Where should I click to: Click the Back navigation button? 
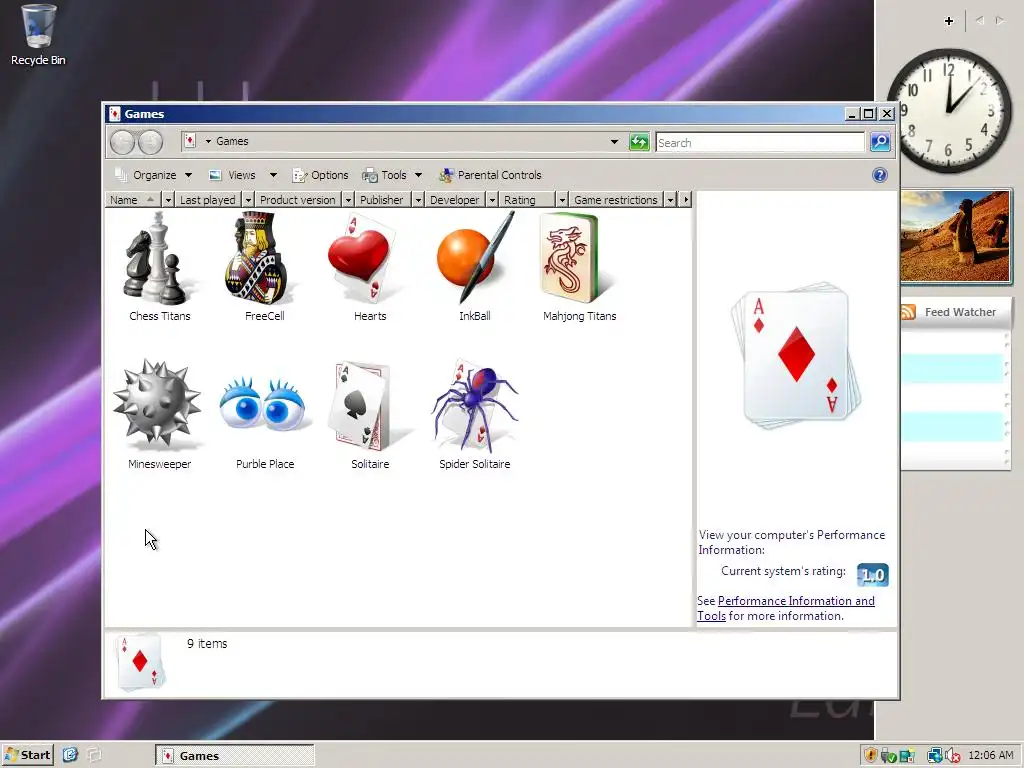click(x=122, y=142)
